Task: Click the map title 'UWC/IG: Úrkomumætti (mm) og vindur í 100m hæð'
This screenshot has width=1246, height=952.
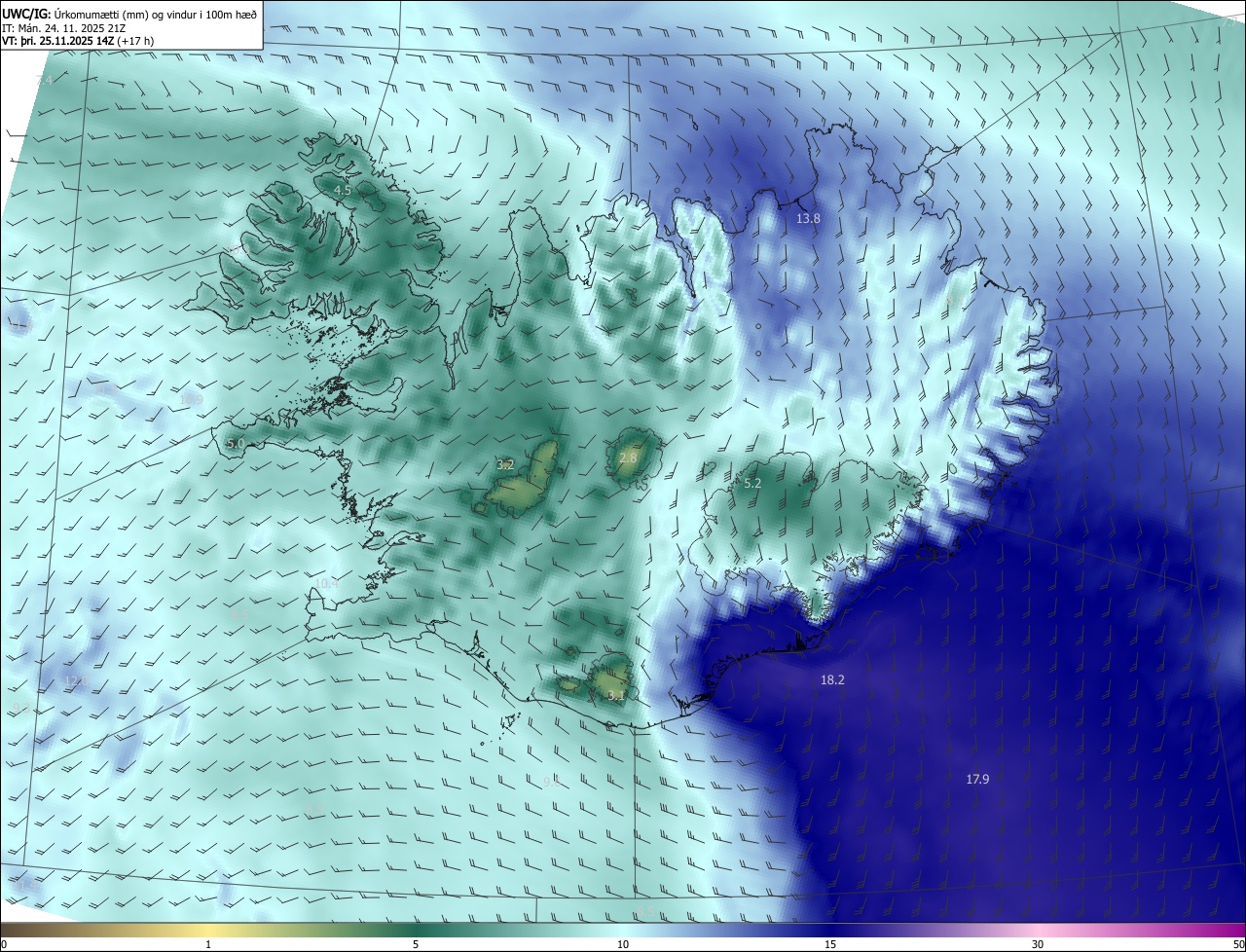Action: tap(129, 14)
